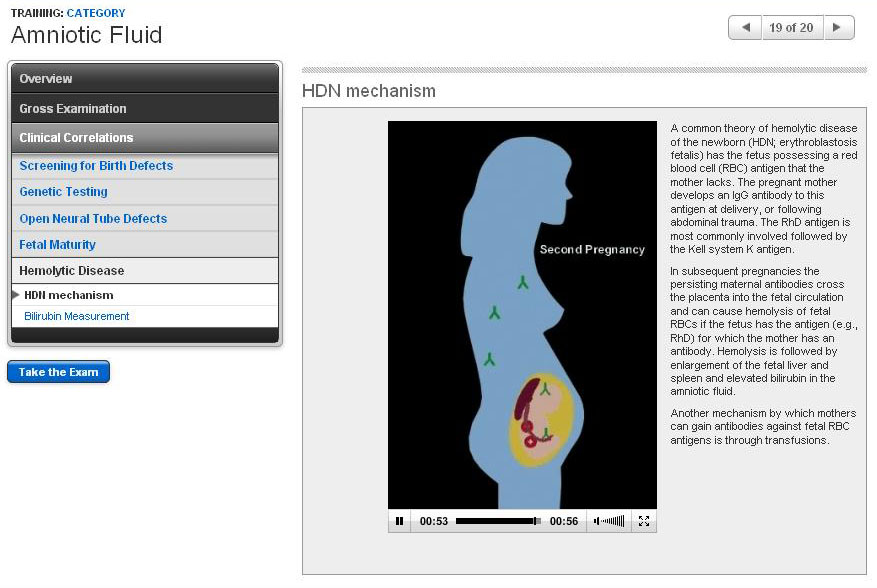
Task: Go to the next page arrow
Action: [x=838, y=28]
